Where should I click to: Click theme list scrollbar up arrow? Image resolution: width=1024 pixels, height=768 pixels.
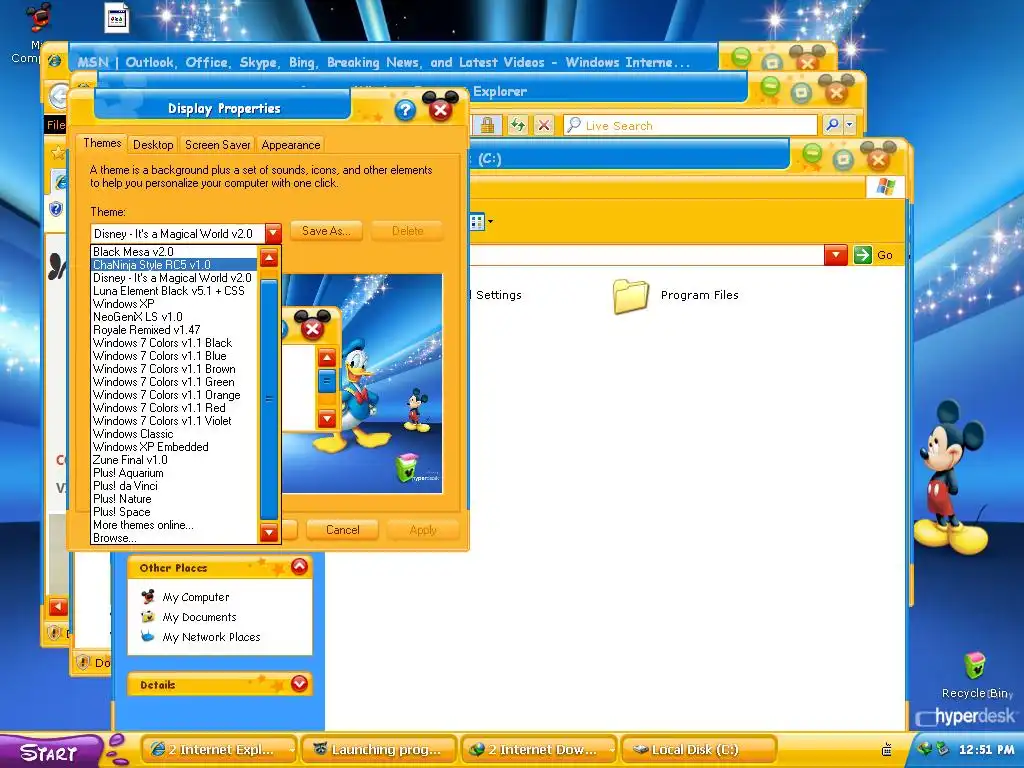[269, 257]
